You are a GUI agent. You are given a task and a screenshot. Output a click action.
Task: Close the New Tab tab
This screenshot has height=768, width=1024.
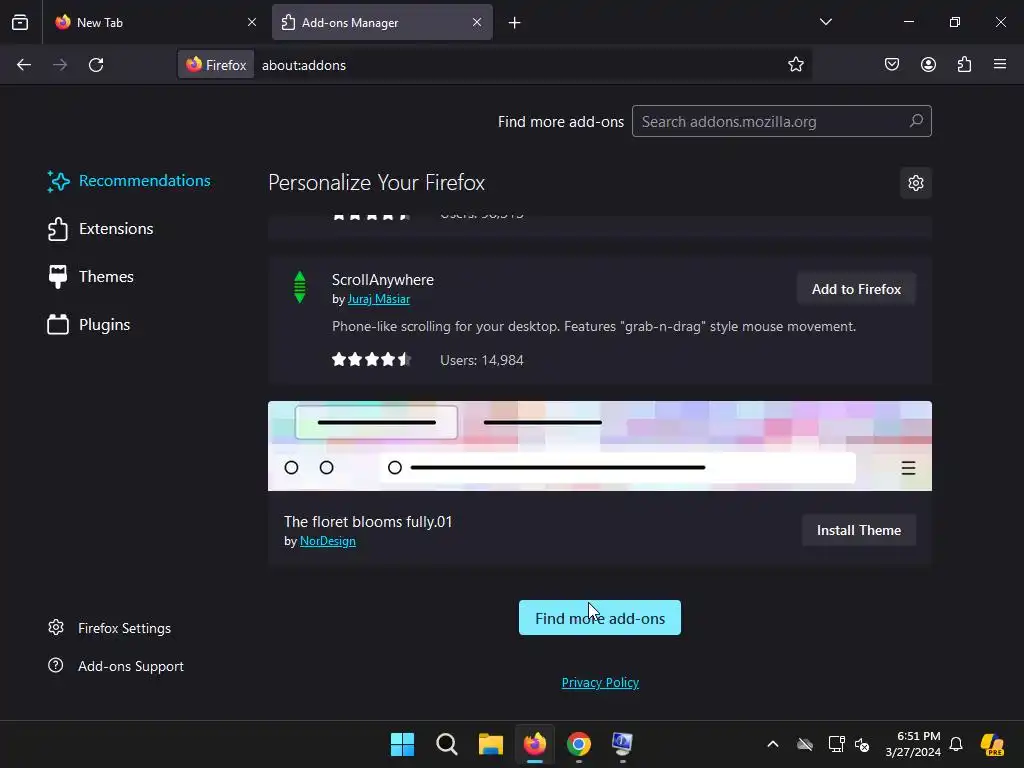pos(251,22)
